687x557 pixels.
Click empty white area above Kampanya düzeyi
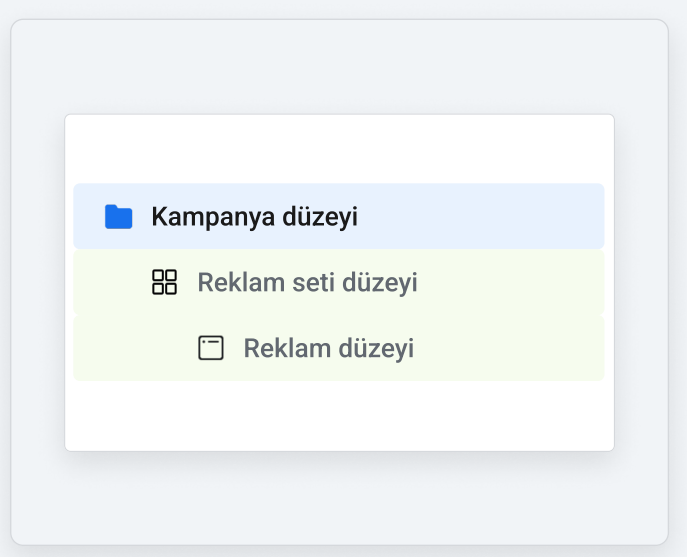pos(340,149)
